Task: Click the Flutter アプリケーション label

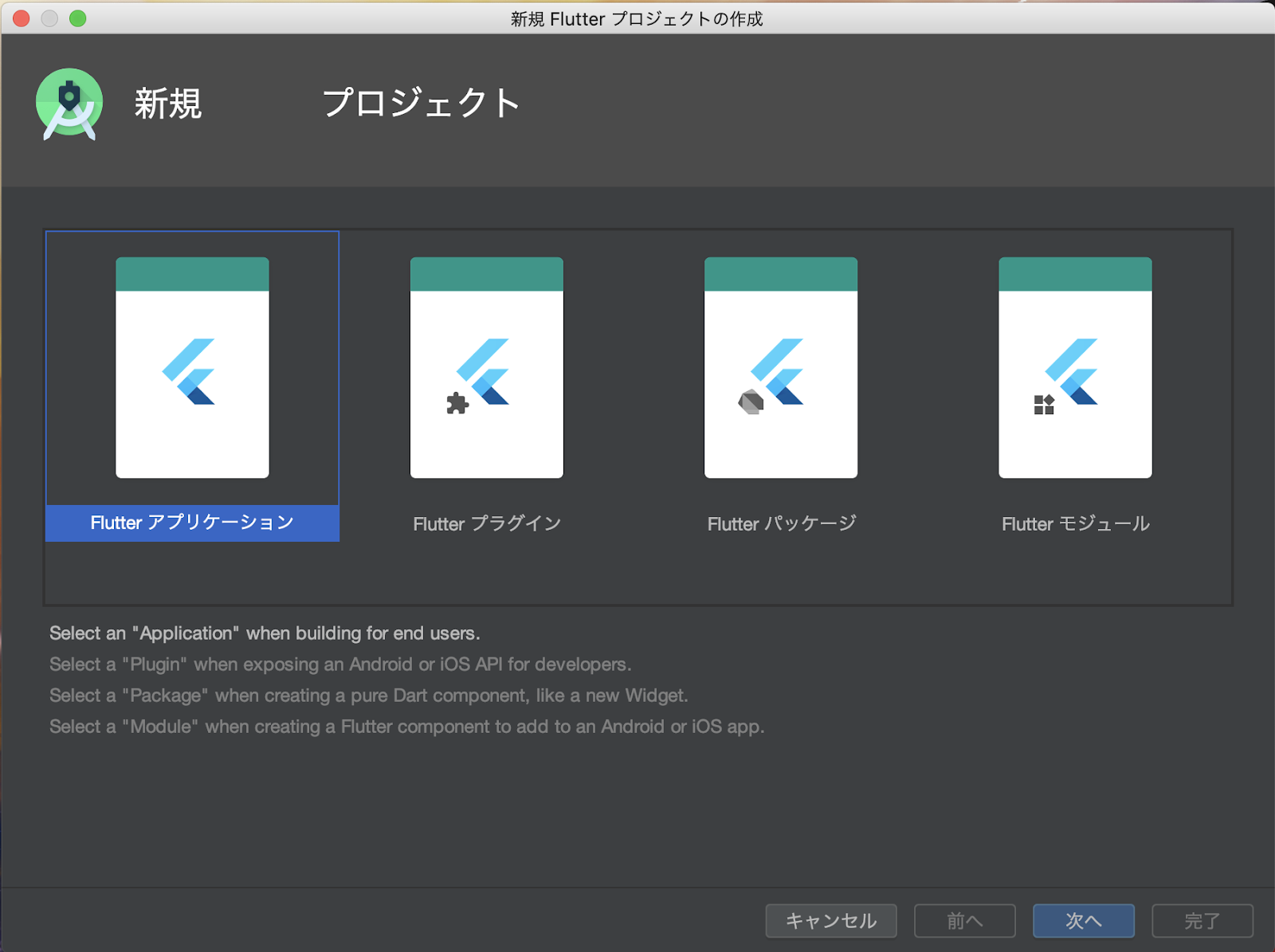Action: pyautogui.click(x=192, y=523)
